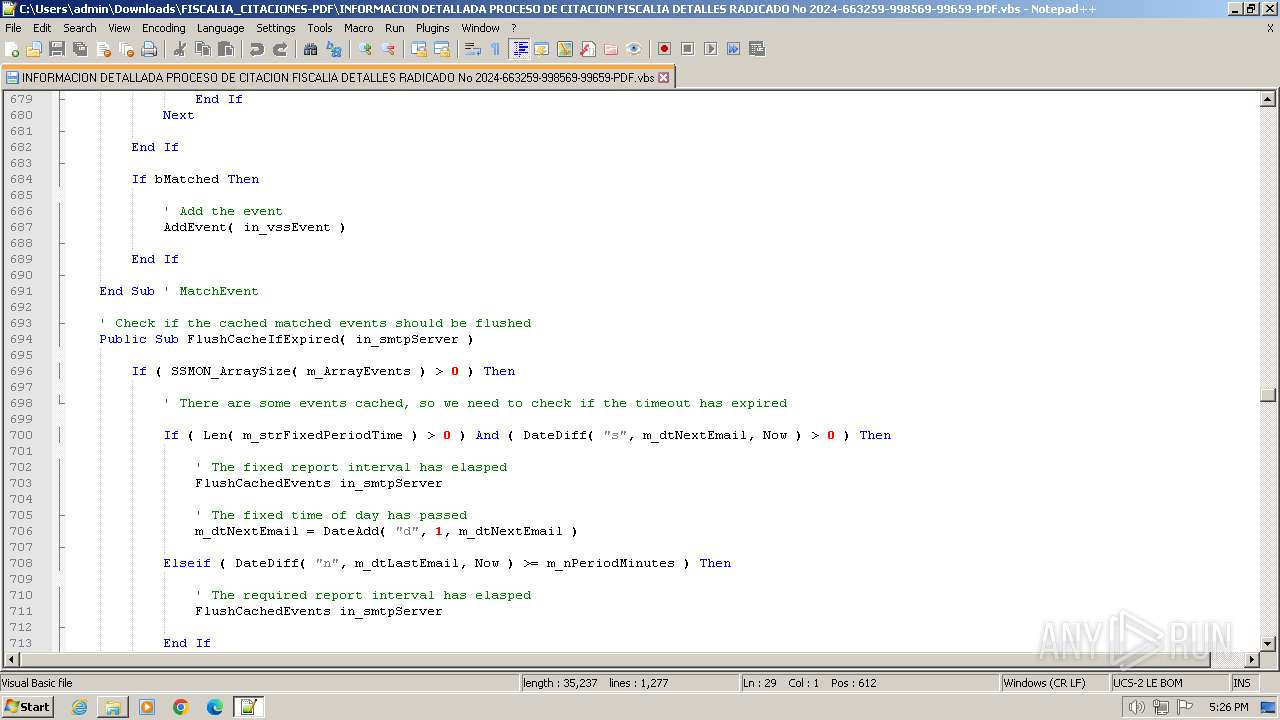This screenshot has width=1280, height=720.
Task: Open the View menu
Action: [x=119, y=28]
